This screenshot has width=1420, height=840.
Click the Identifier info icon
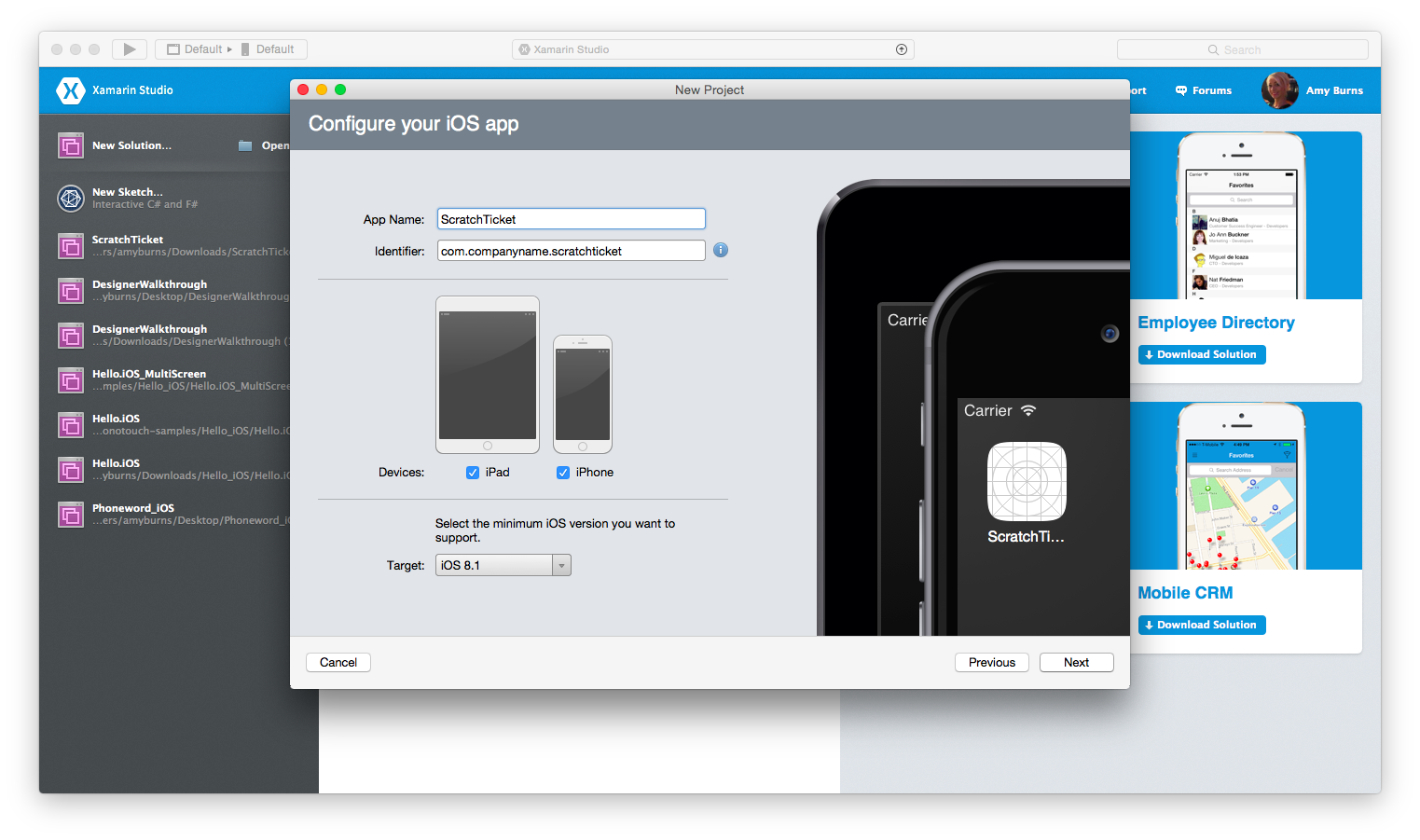tap(721, 250)
